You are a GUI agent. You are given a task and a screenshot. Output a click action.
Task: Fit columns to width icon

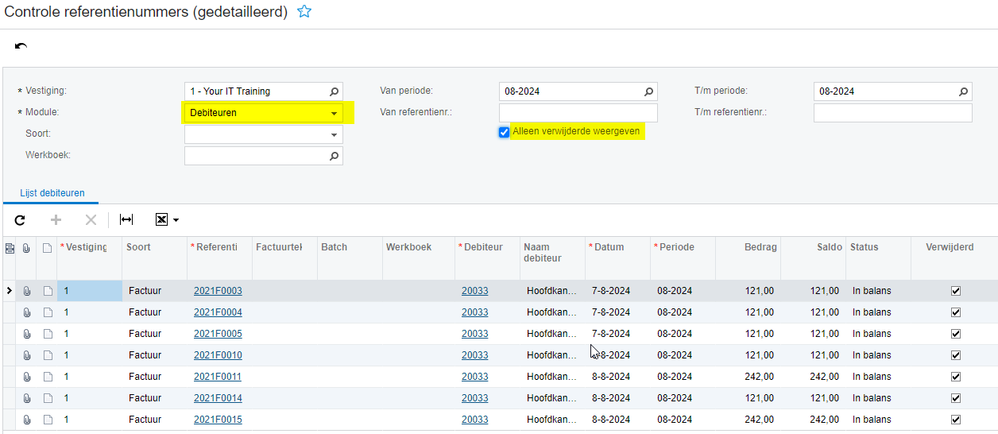tap(127, 220)
